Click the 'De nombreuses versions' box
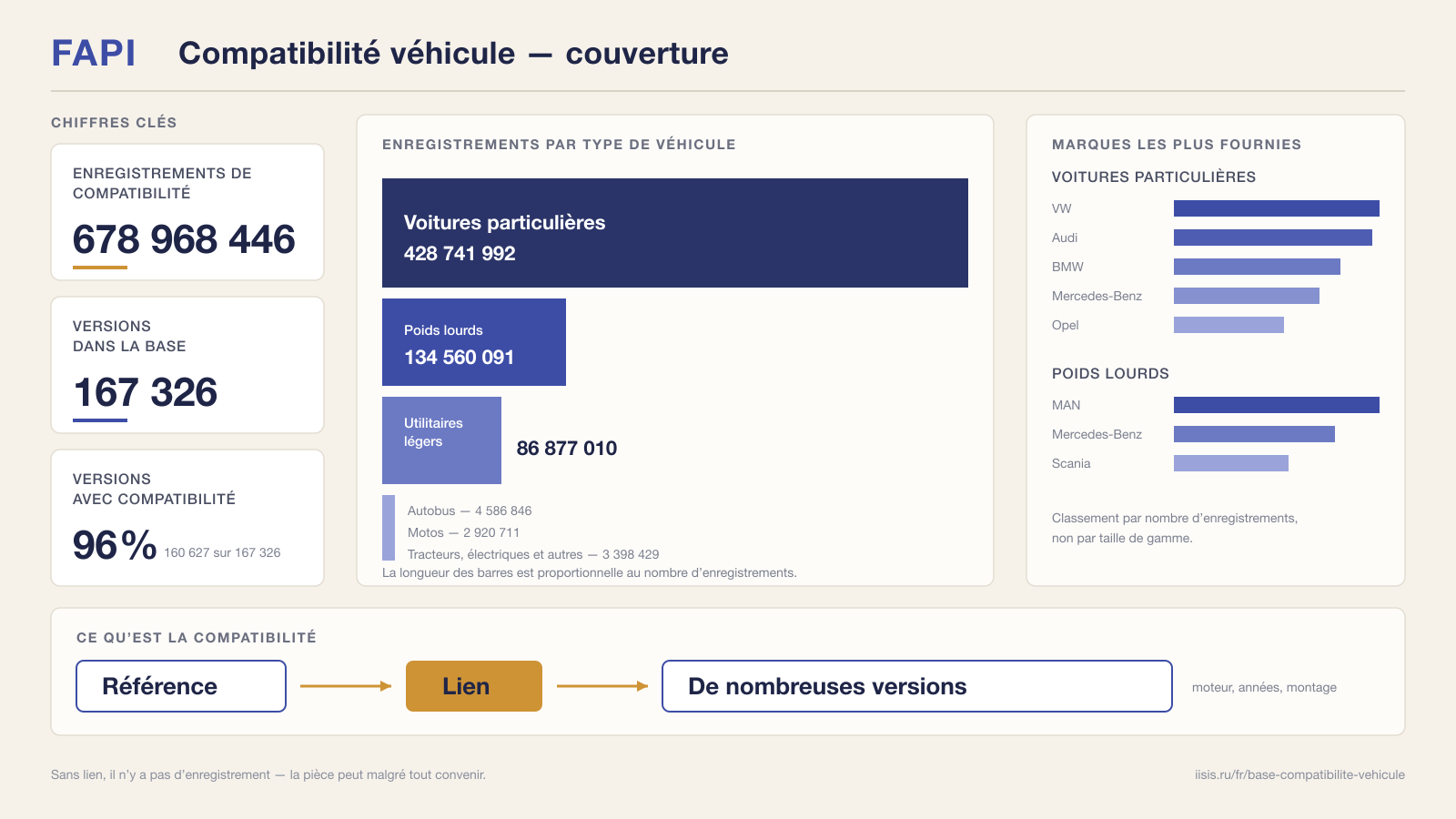 point(917,686)
